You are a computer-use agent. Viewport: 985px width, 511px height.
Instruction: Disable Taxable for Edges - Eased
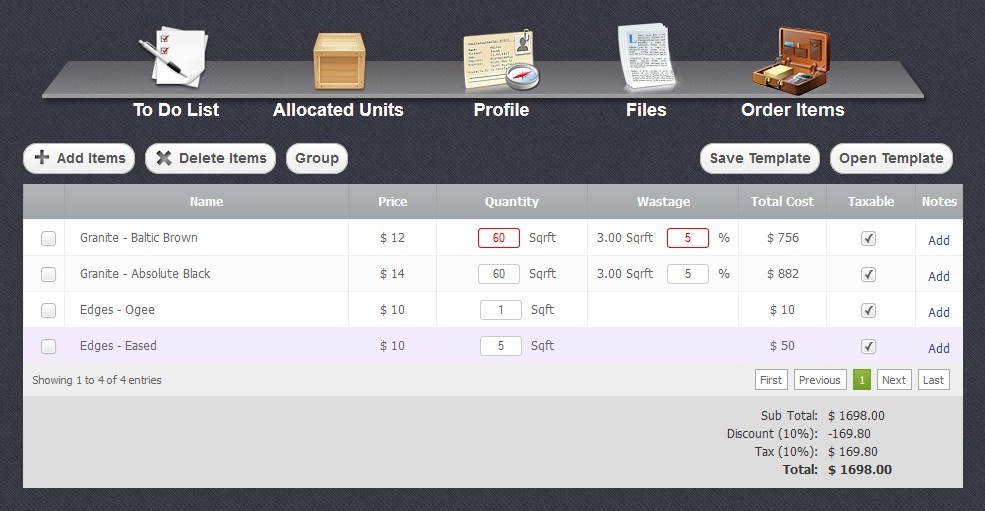pos(869,346)
